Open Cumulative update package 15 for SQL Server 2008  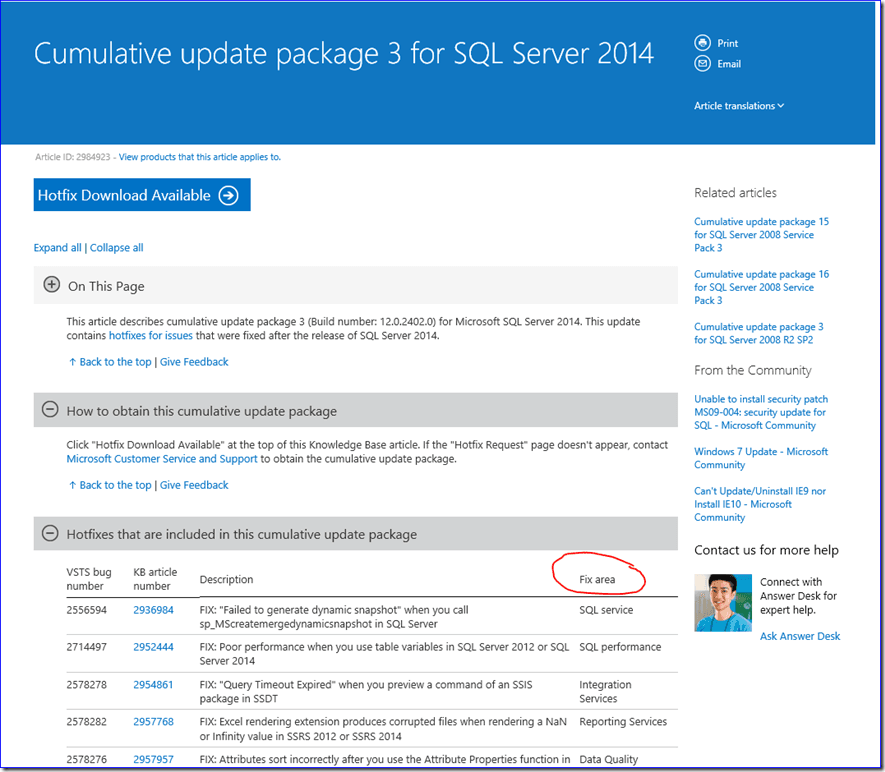[761, 235]
